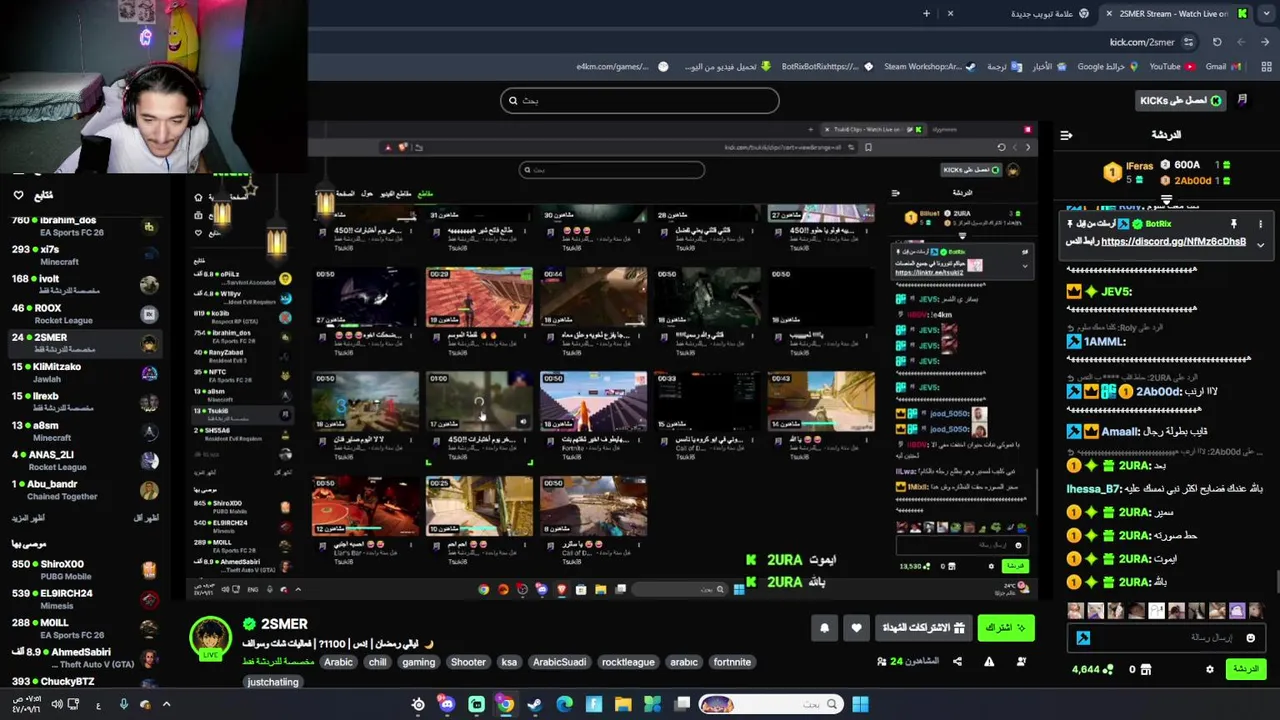Open the browser apps grid icon
Viewport: 1280px width, 720px height.
click(1265, 67)
